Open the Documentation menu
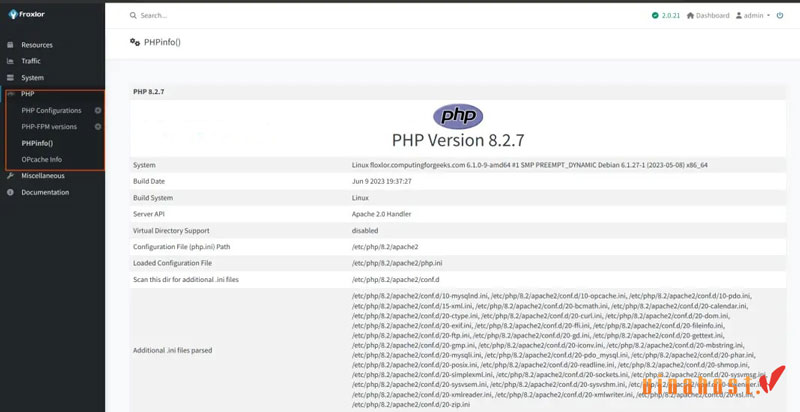800x412 pixels. point(45,192)
